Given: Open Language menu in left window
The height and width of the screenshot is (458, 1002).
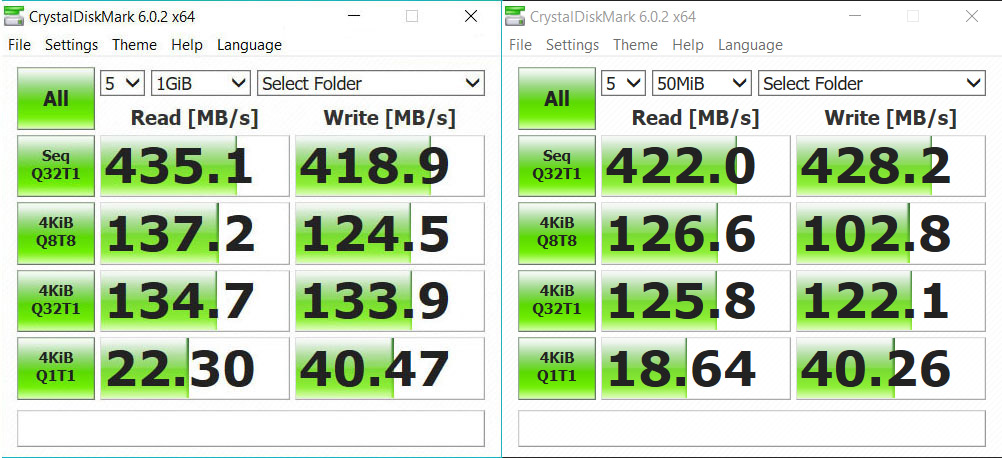Looking at the screenshot, I should pos(249,45).
